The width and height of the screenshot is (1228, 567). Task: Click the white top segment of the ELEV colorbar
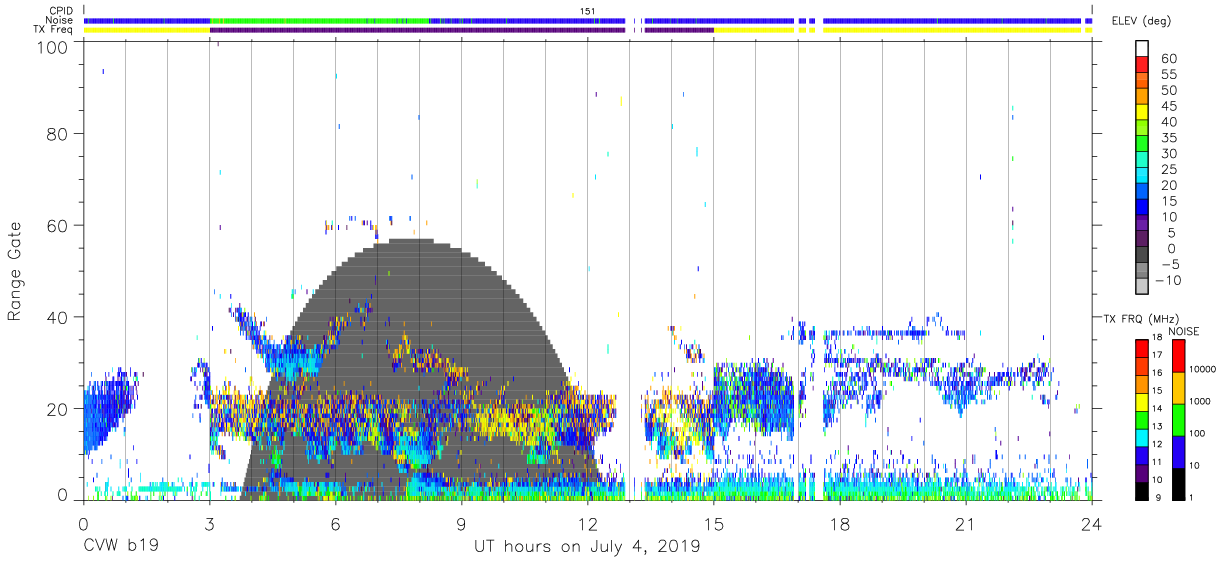pyautogui.click(x=1142, y=48)
